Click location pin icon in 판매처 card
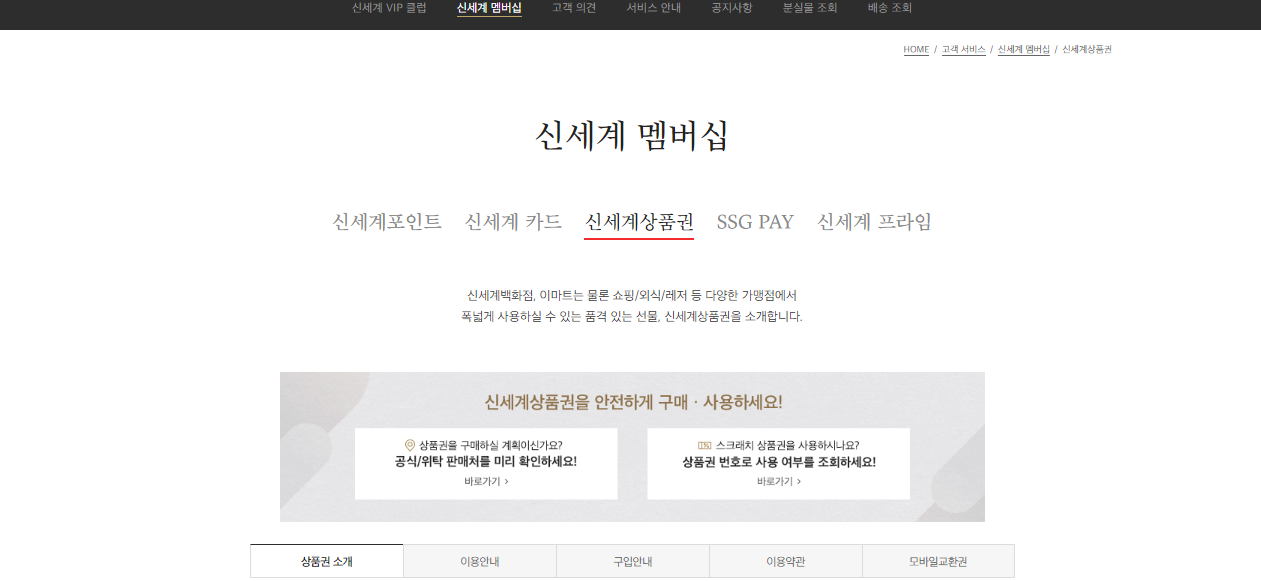Screen dimensions: 1261x581 coord(410,445)
